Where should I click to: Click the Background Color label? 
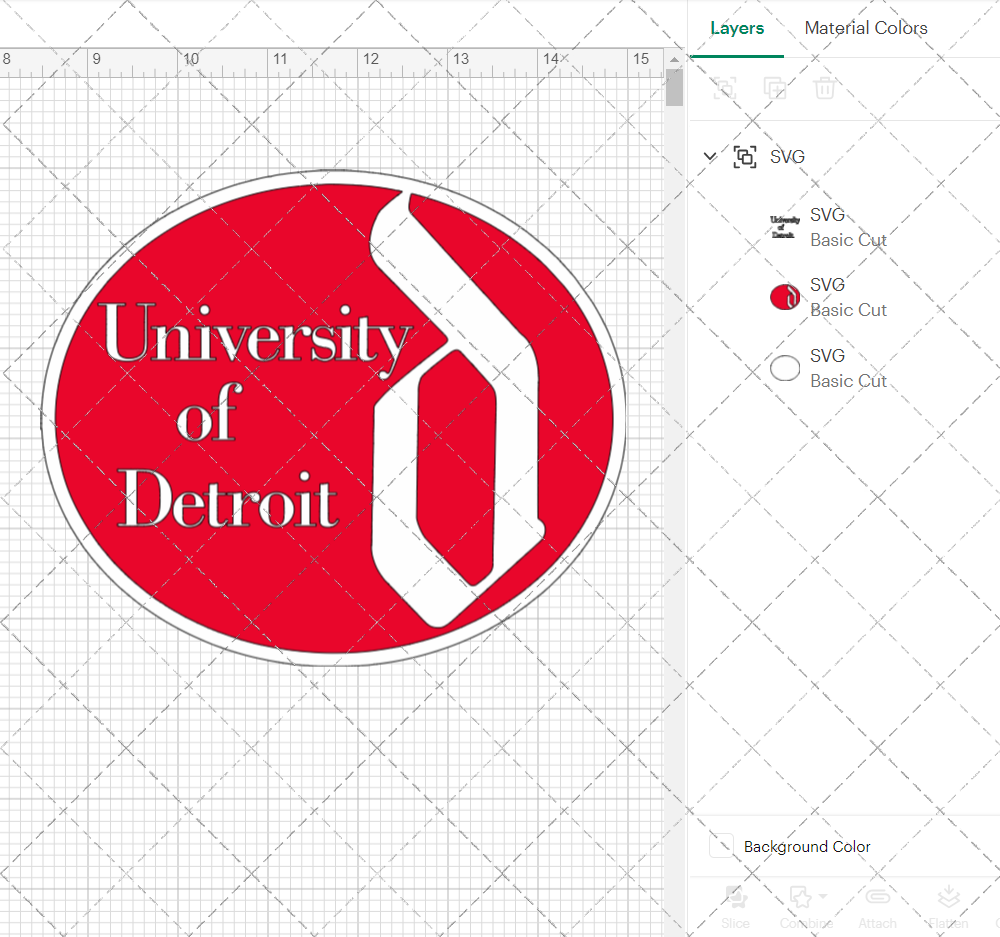coord(807,846)
